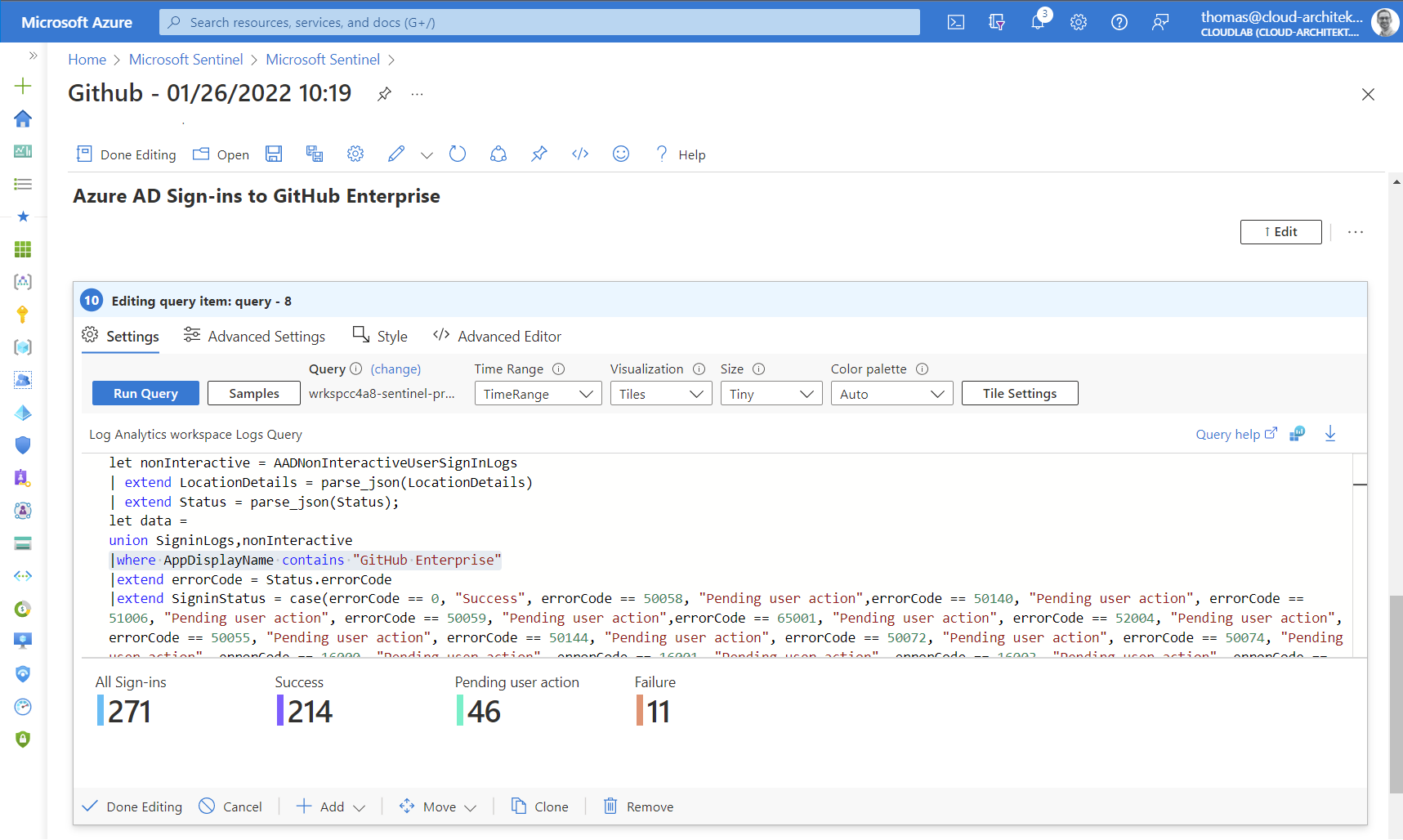Open Advanced Editor code icon in toolbar
1403x840 pixels.
coord(580,154)
